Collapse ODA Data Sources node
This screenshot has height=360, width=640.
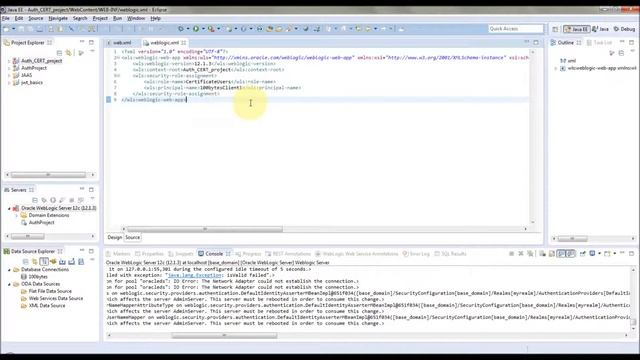point(9,284)
